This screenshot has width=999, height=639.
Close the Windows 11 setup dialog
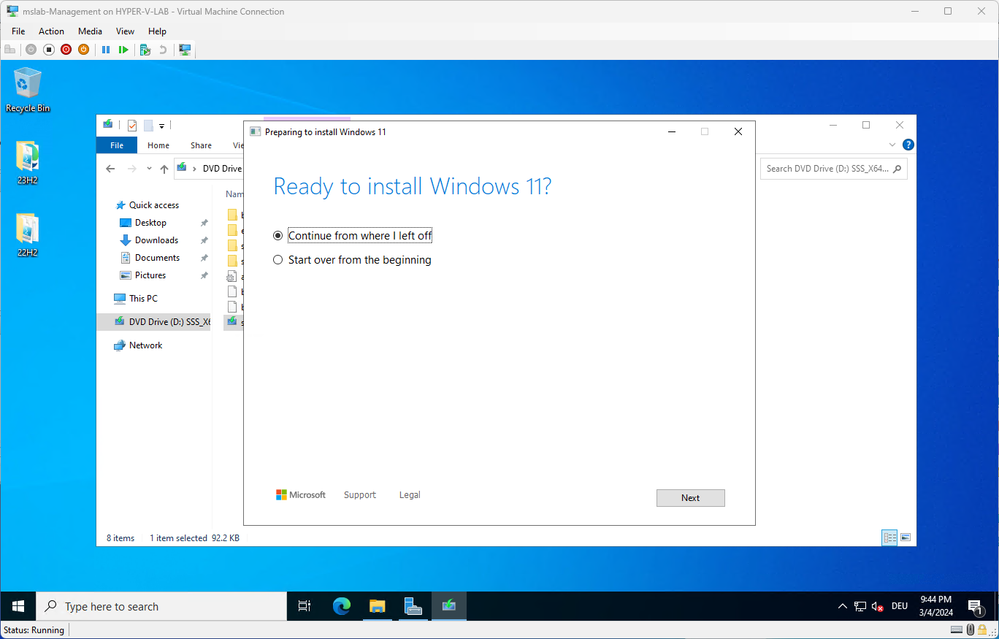pyautogui.click(x=738, y=132)
